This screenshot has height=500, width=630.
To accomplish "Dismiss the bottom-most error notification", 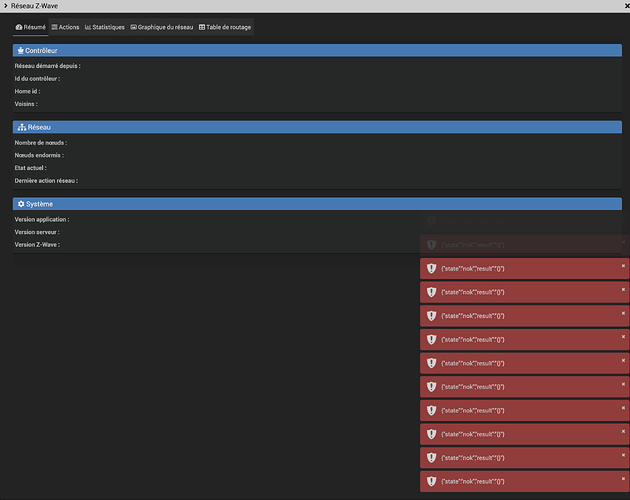I will (x=623, y=479).
